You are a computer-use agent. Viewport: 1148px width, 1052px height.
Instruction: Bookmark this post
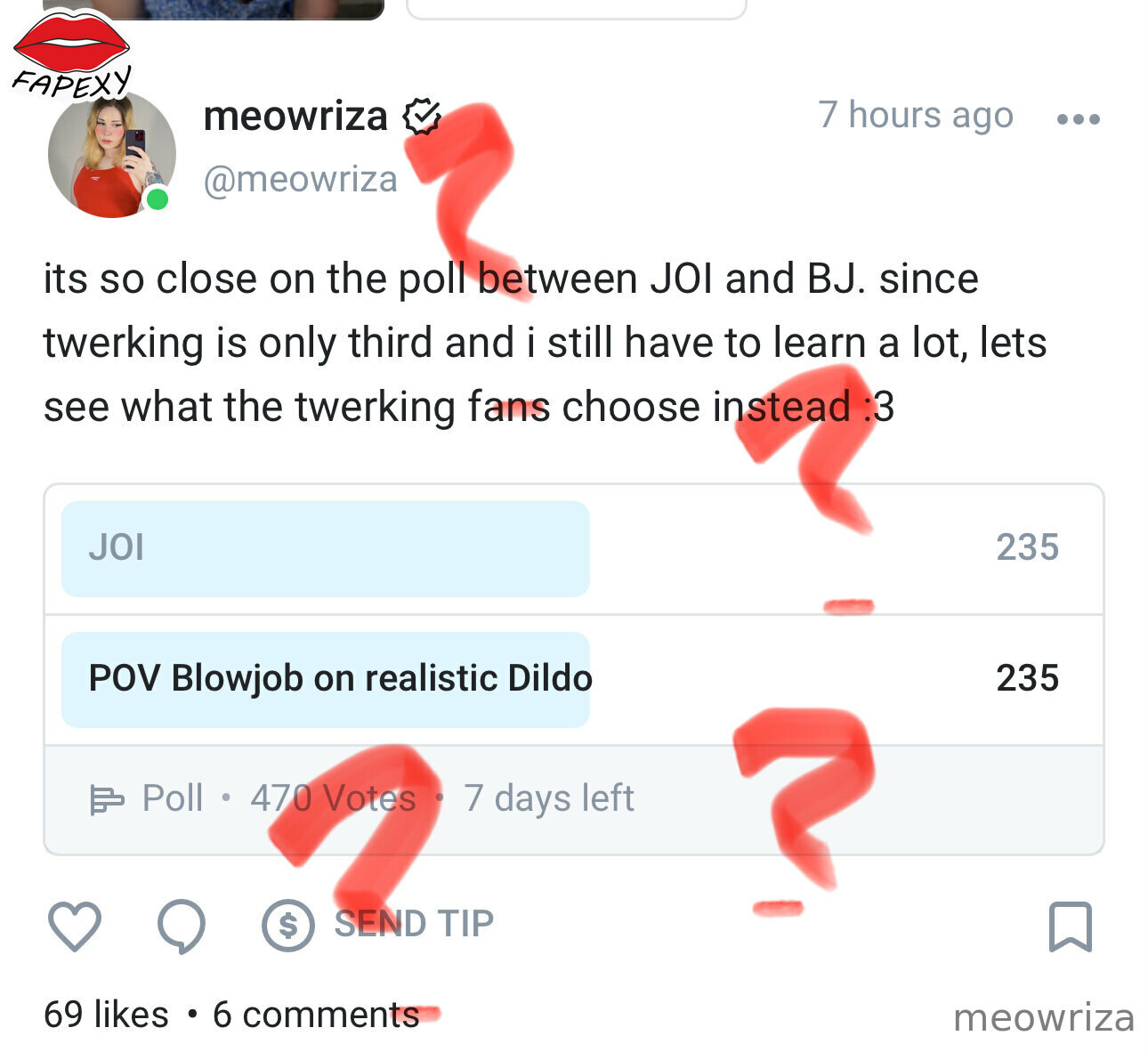1070,927
